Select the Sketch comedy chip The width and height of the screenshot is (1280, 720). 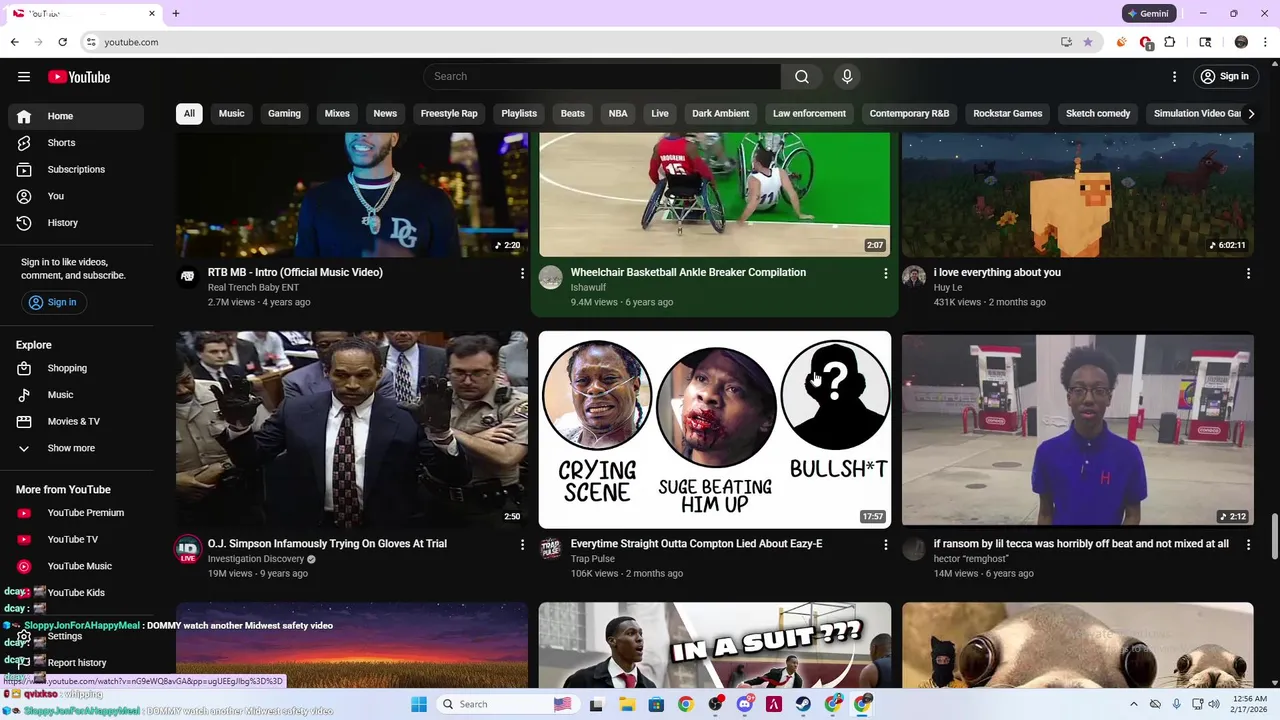[1098, 114]
